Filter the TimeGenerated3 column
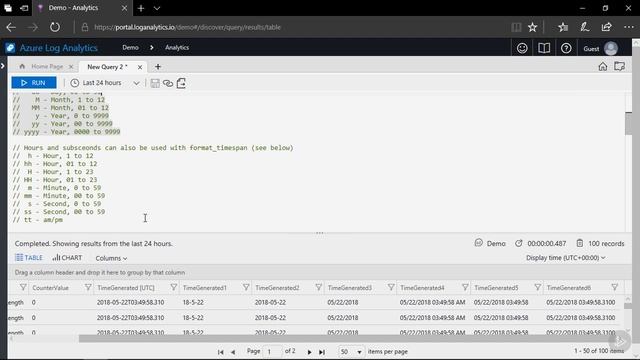This screenshot has width=640, height=360. (391, 287)
